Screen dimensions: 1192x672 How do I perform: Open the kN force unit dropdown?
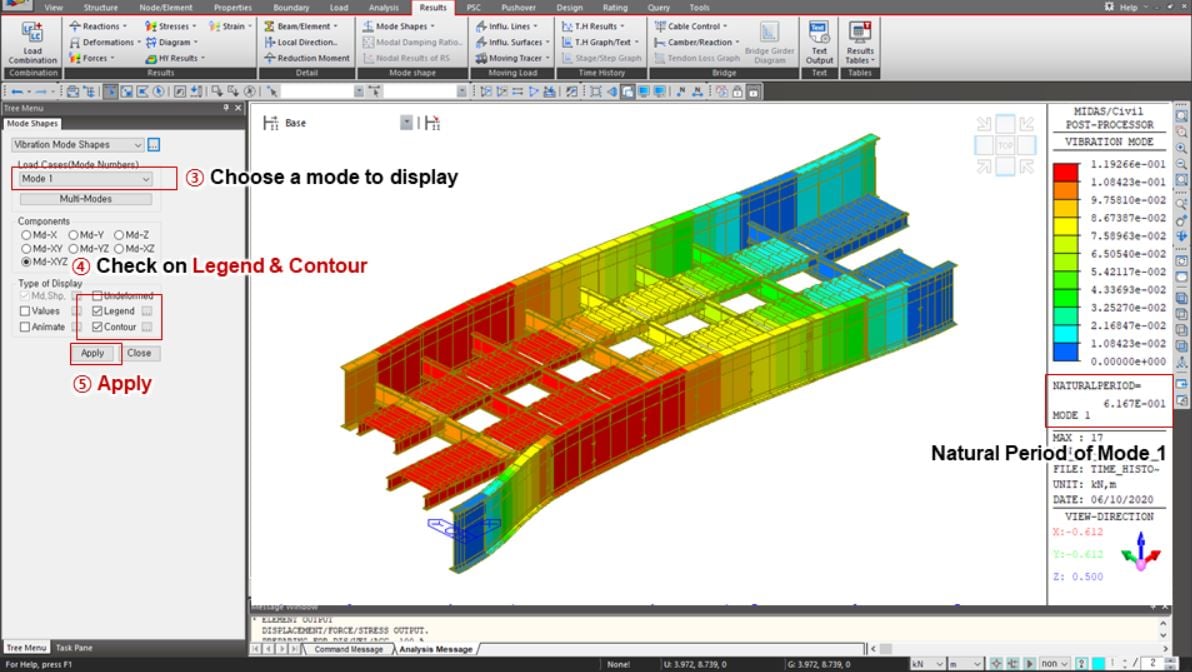[x=927, y=664]
